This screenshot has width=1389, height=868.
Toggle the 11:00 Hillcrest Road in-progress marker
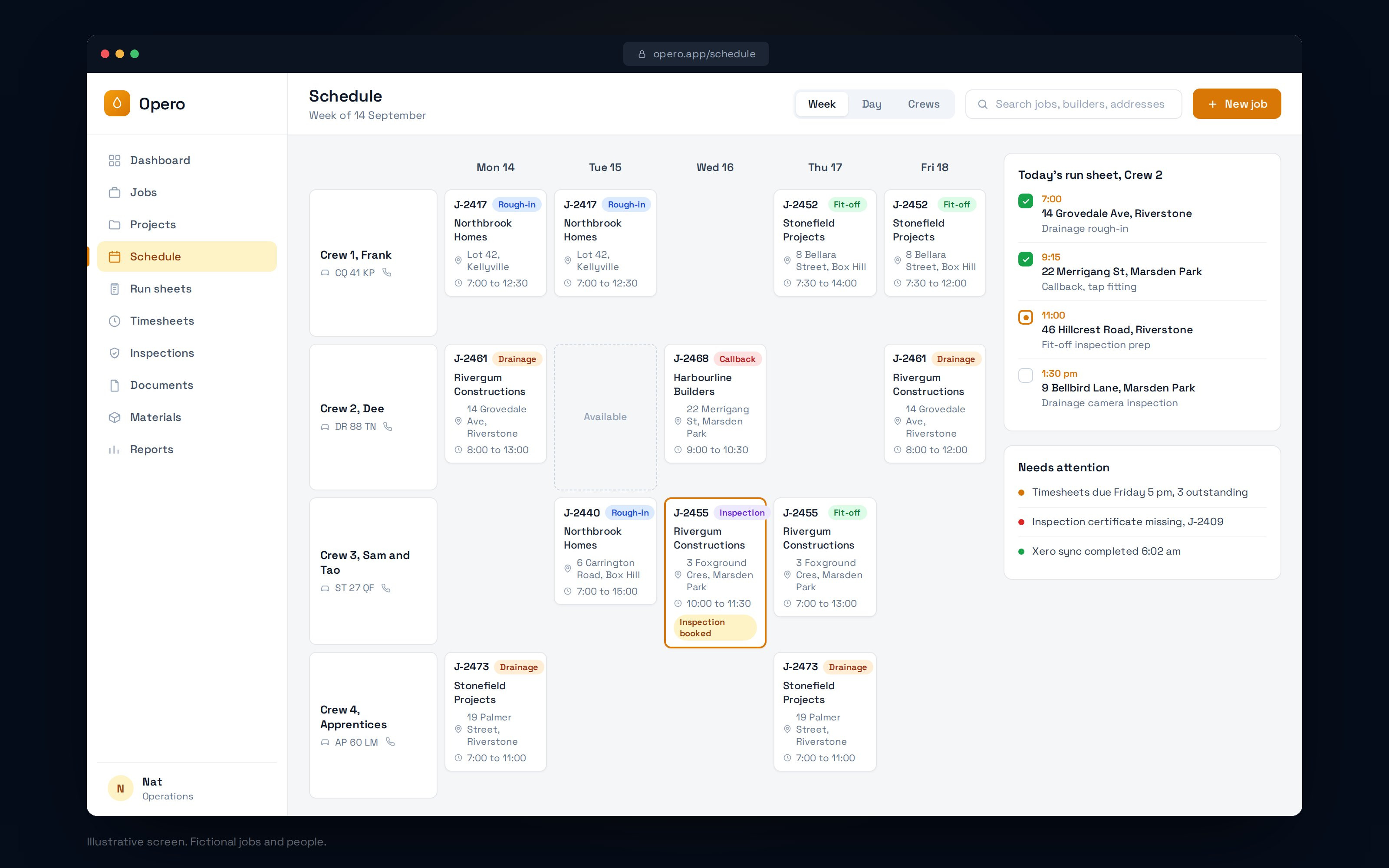(x=1026, y=317)
